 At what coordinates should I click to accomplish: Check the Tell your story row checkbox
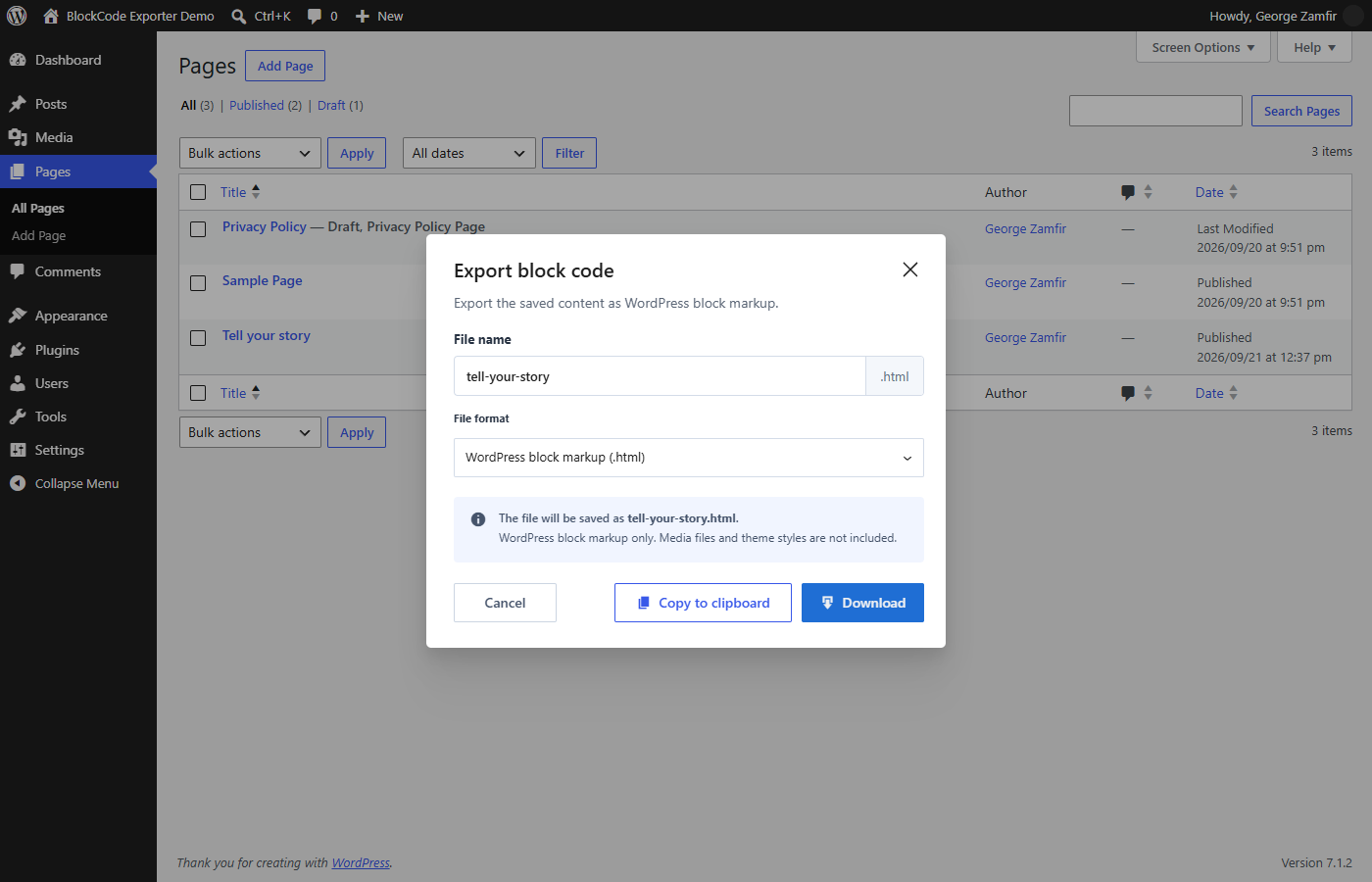click(x=198, y=338)
